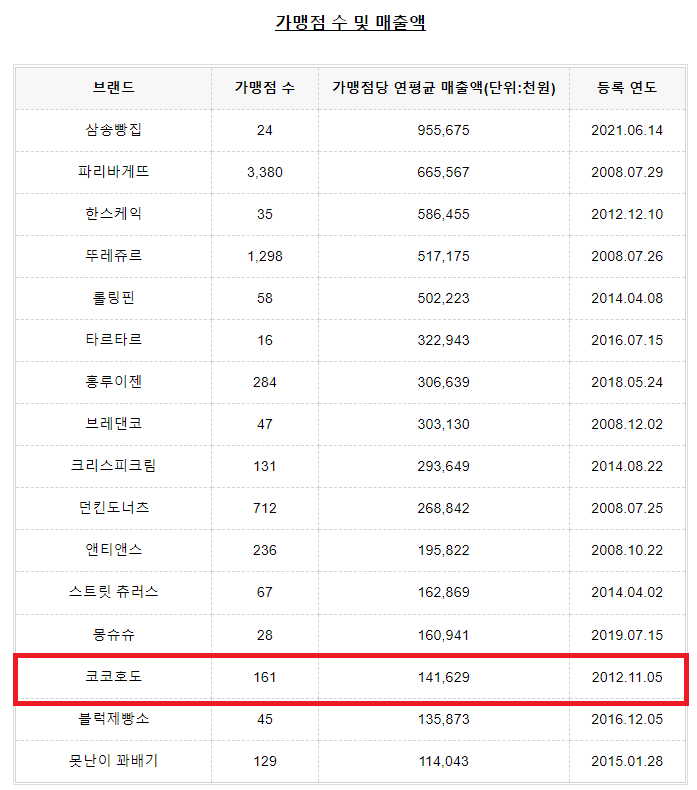The image size is (697, 790).
Task: Click the sales value 268,842
Action: [x=443, y=508]
